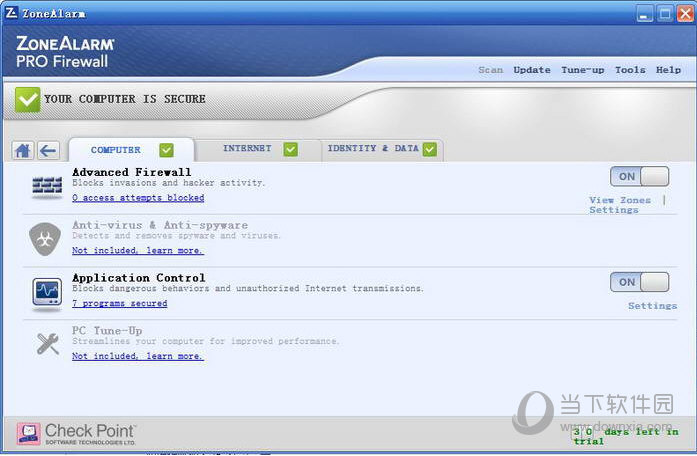Screen dimensions: 697x456
Task: Switch to the Computer tab
Action: [x=132, y=150]
